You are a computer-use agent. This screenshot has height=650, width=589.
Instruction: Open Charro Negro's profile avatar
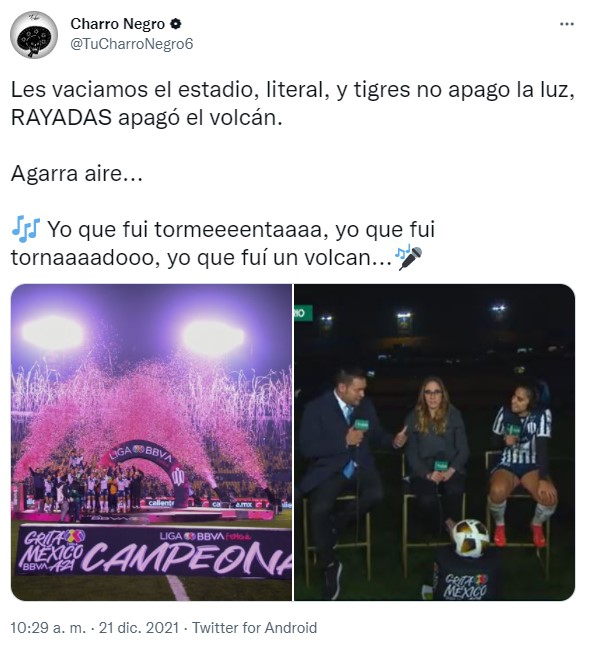pos(34,34)
